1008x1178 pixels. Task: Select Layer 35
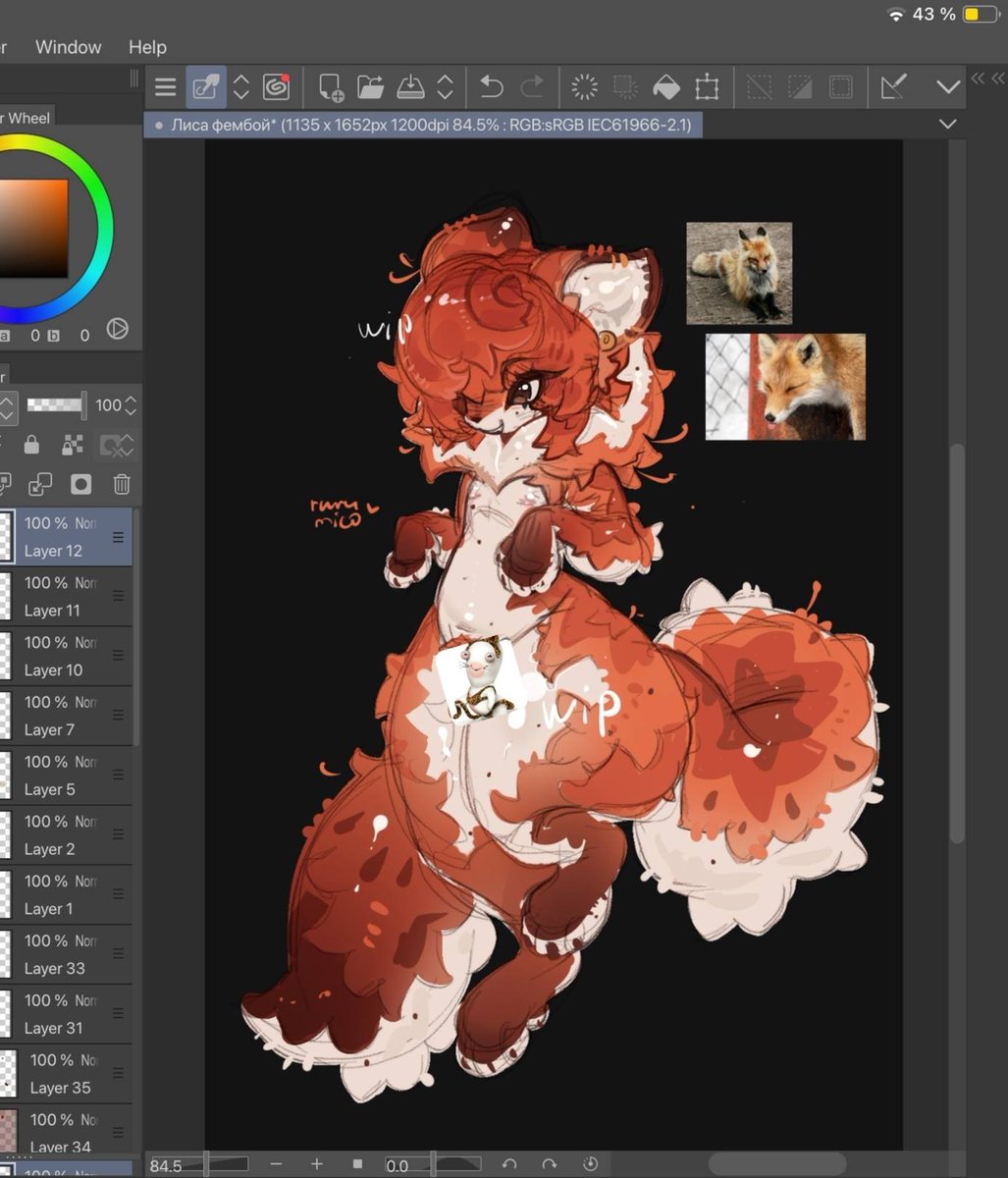point(67,1074)
